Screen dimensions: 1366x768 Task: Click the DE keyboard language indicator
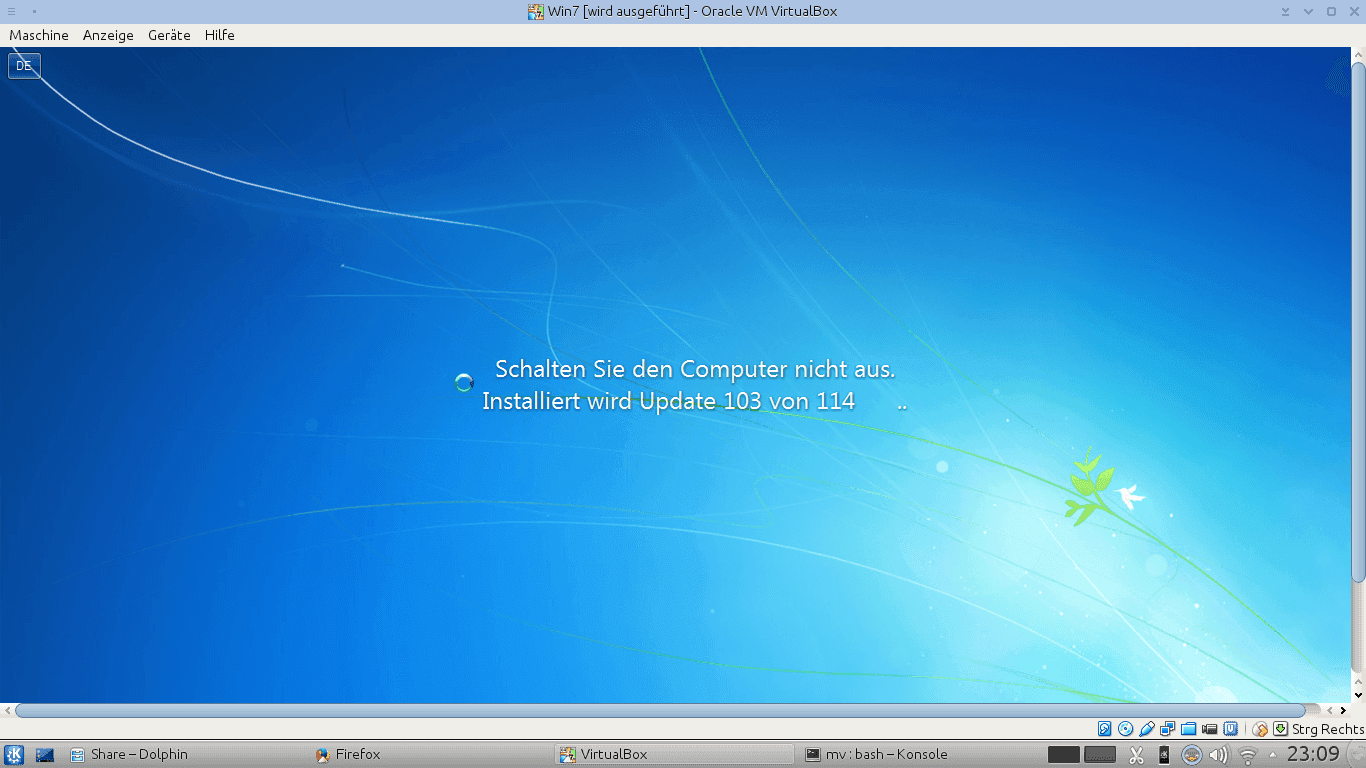(x=24, y=66)
